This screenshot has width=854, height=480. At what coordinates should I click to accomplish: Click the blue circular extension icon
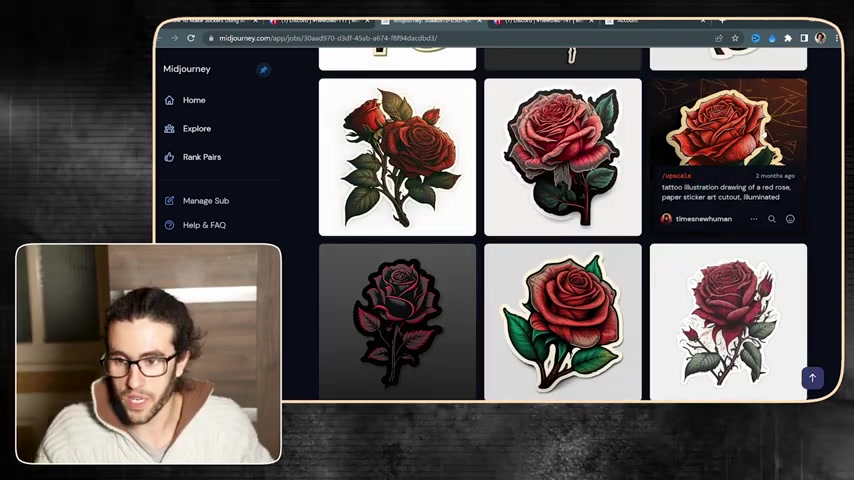[755, 38]
